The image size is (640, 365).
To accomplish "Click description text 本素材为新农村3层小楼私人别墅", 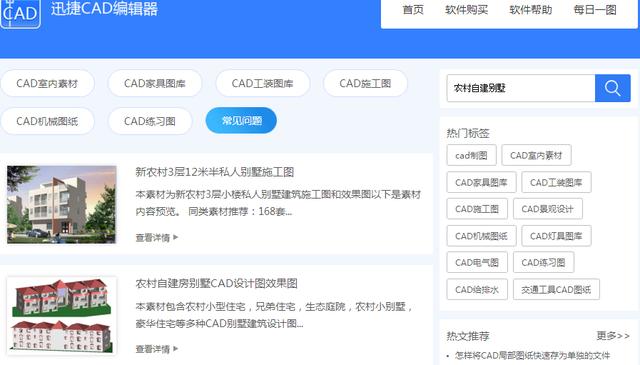I will 278,203.
